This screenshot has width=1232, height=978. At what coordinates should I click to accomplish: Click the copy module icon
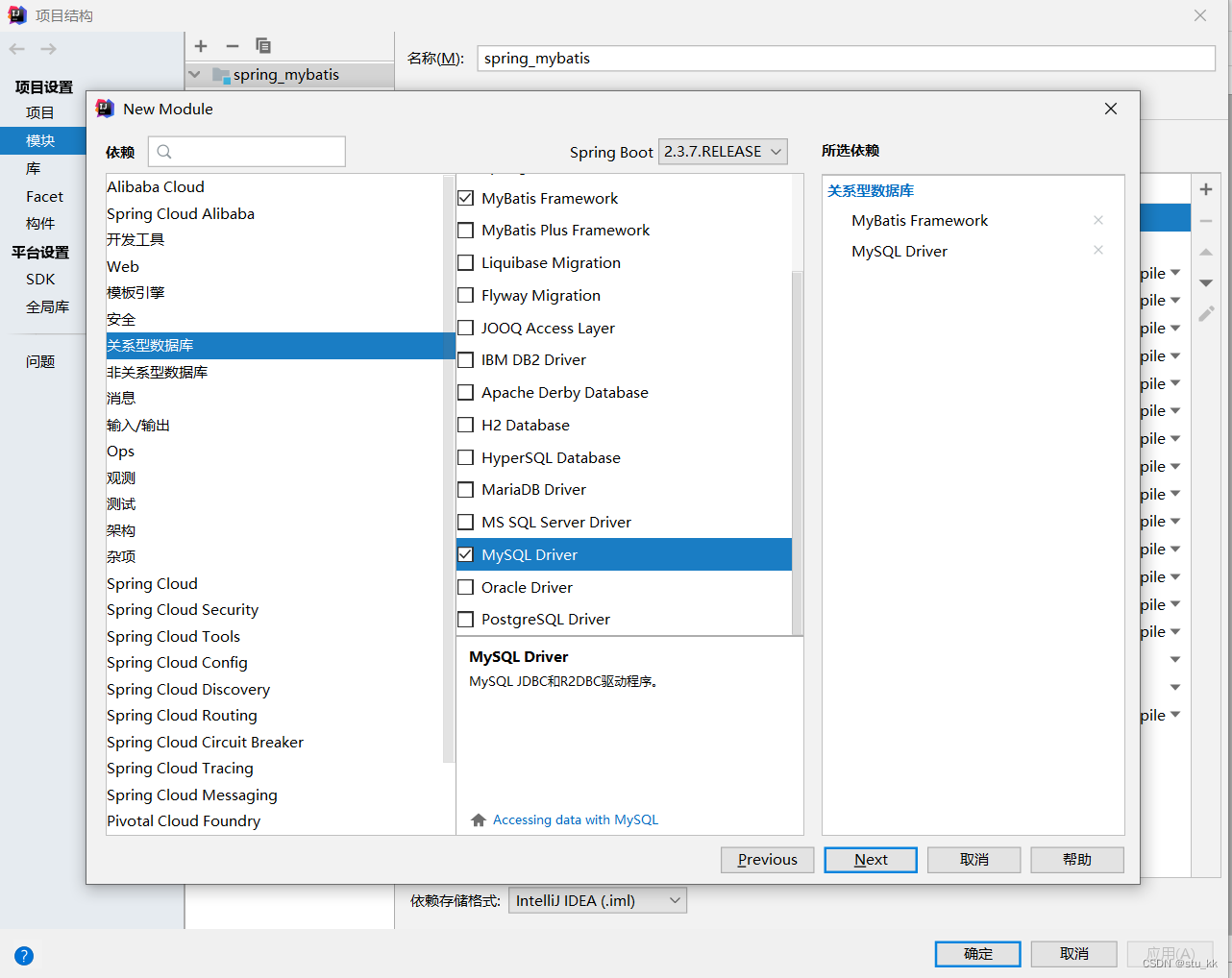click(263, 46)
